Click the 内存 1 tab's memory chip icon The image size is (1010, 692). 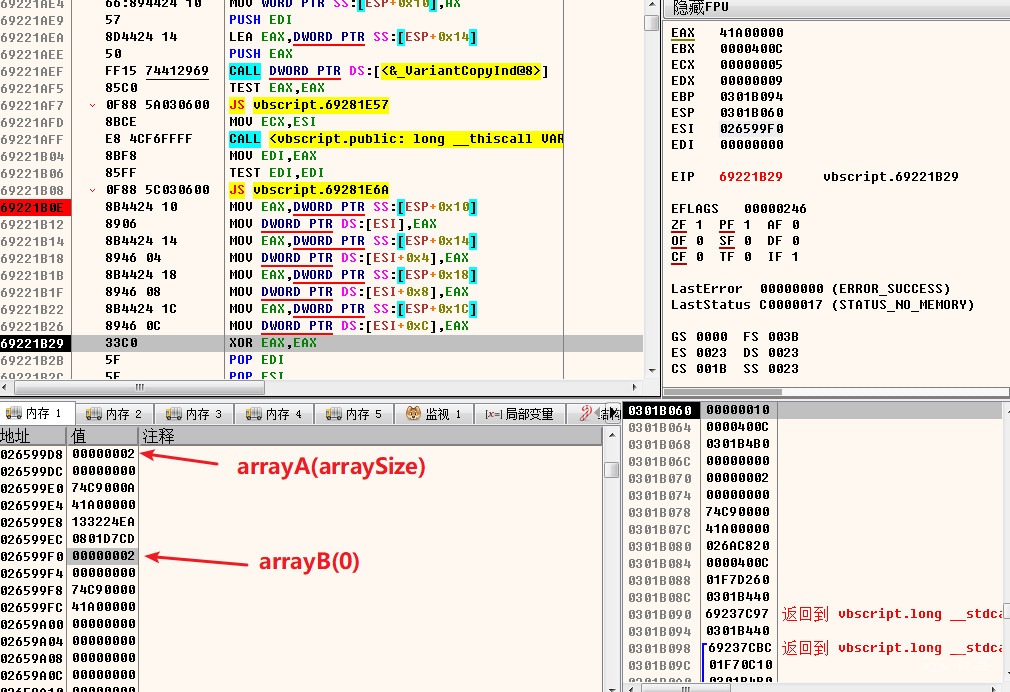[x=14, y=414]
